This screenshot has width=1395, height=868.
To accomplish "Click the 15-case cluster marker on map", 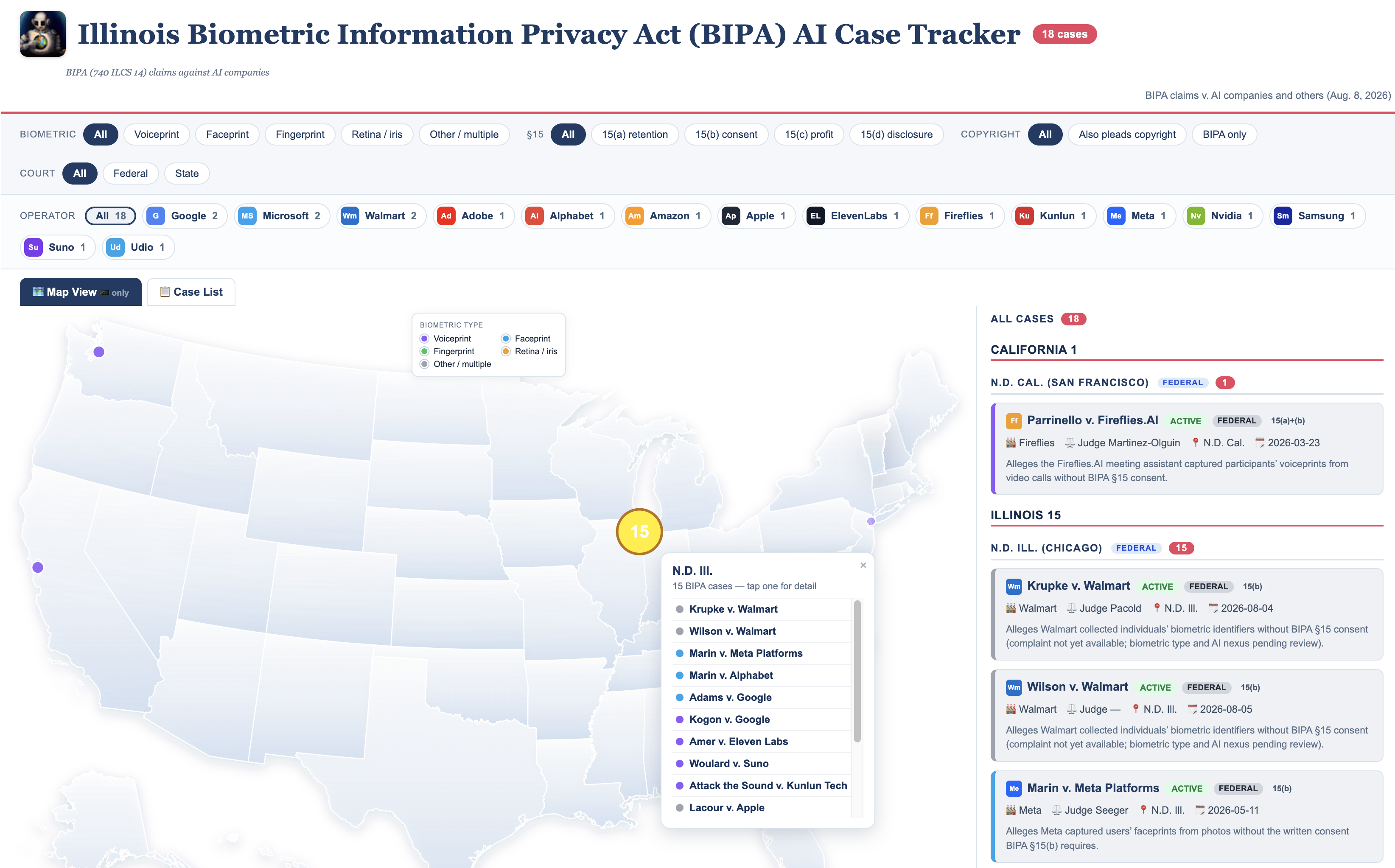I will [x=639, y=532].
